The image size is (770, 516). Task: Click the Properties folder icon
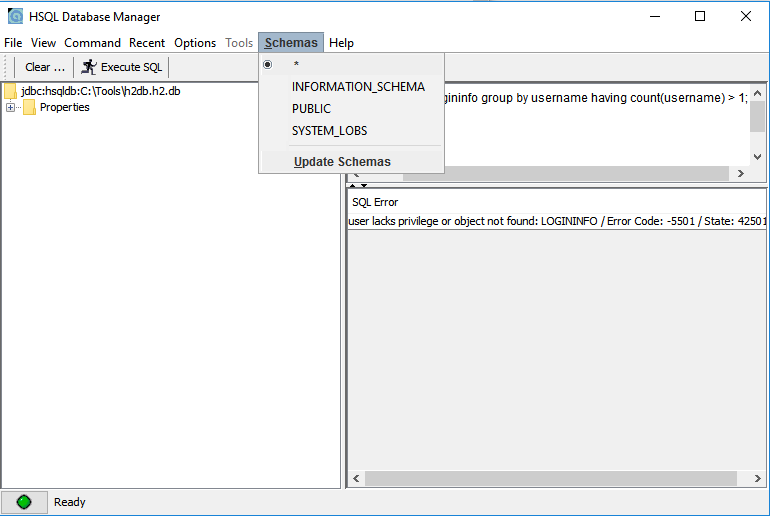[29, 107]
